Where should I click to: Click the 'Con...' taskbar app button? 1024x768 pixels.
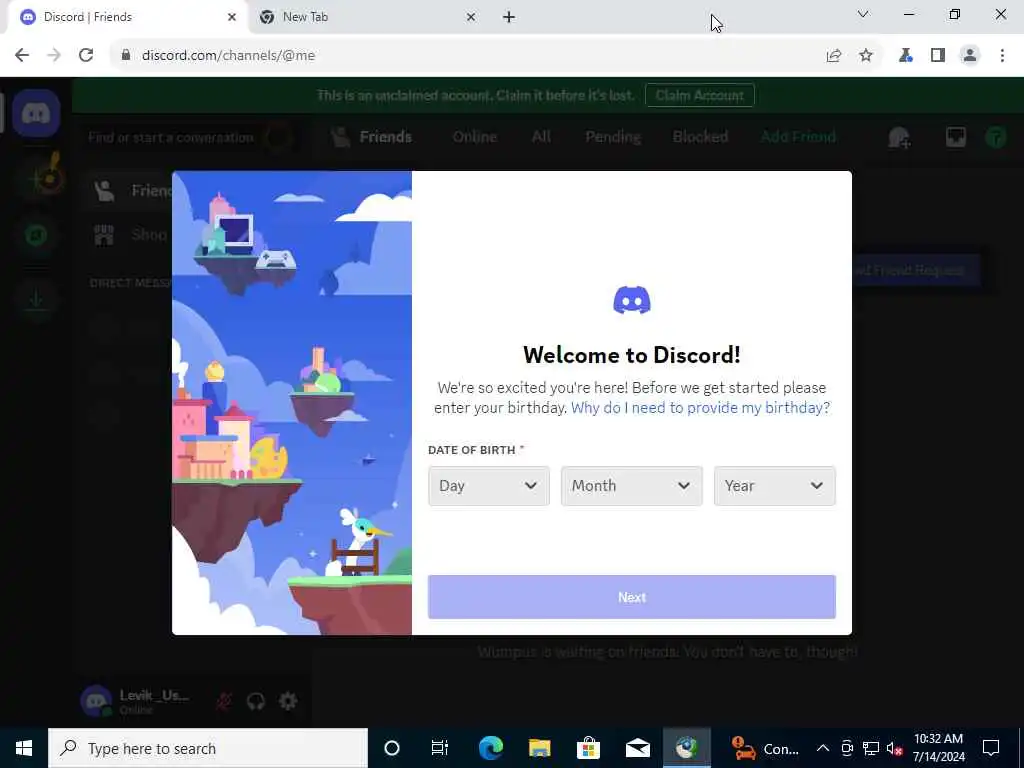[765, 748]
